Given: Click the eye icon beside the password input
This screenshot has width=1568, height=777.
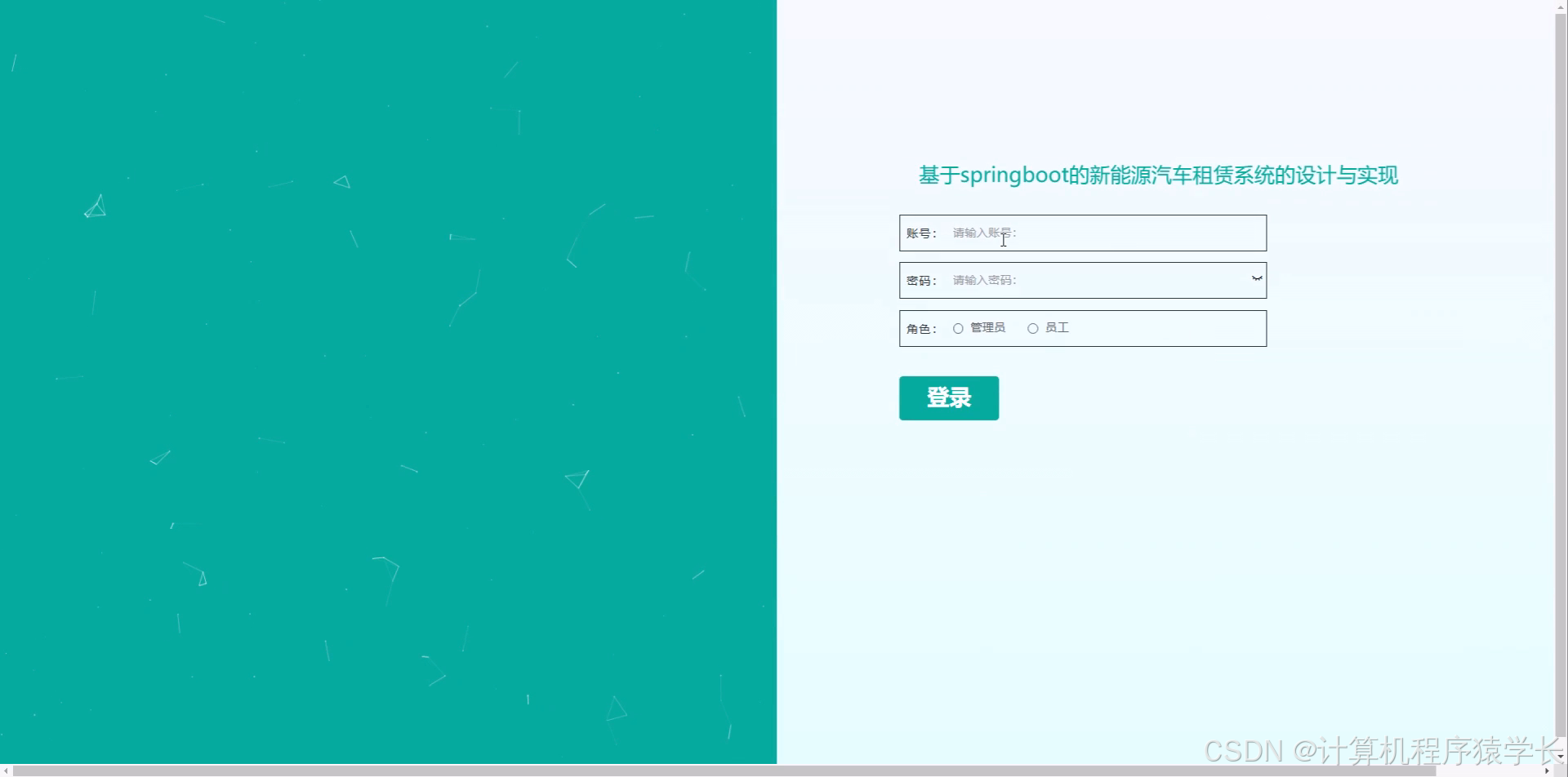Looking at the screenshot, I should click(x=1255, y=278).
